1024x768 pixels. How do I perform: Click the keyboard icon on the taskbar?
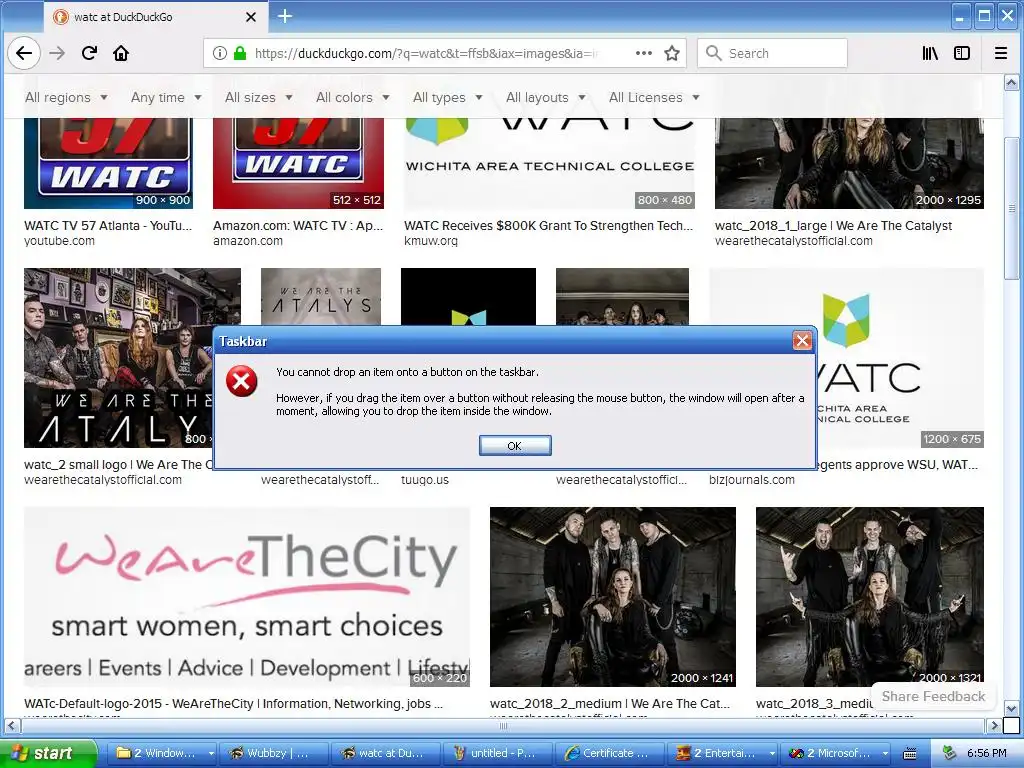coord(910,754)
